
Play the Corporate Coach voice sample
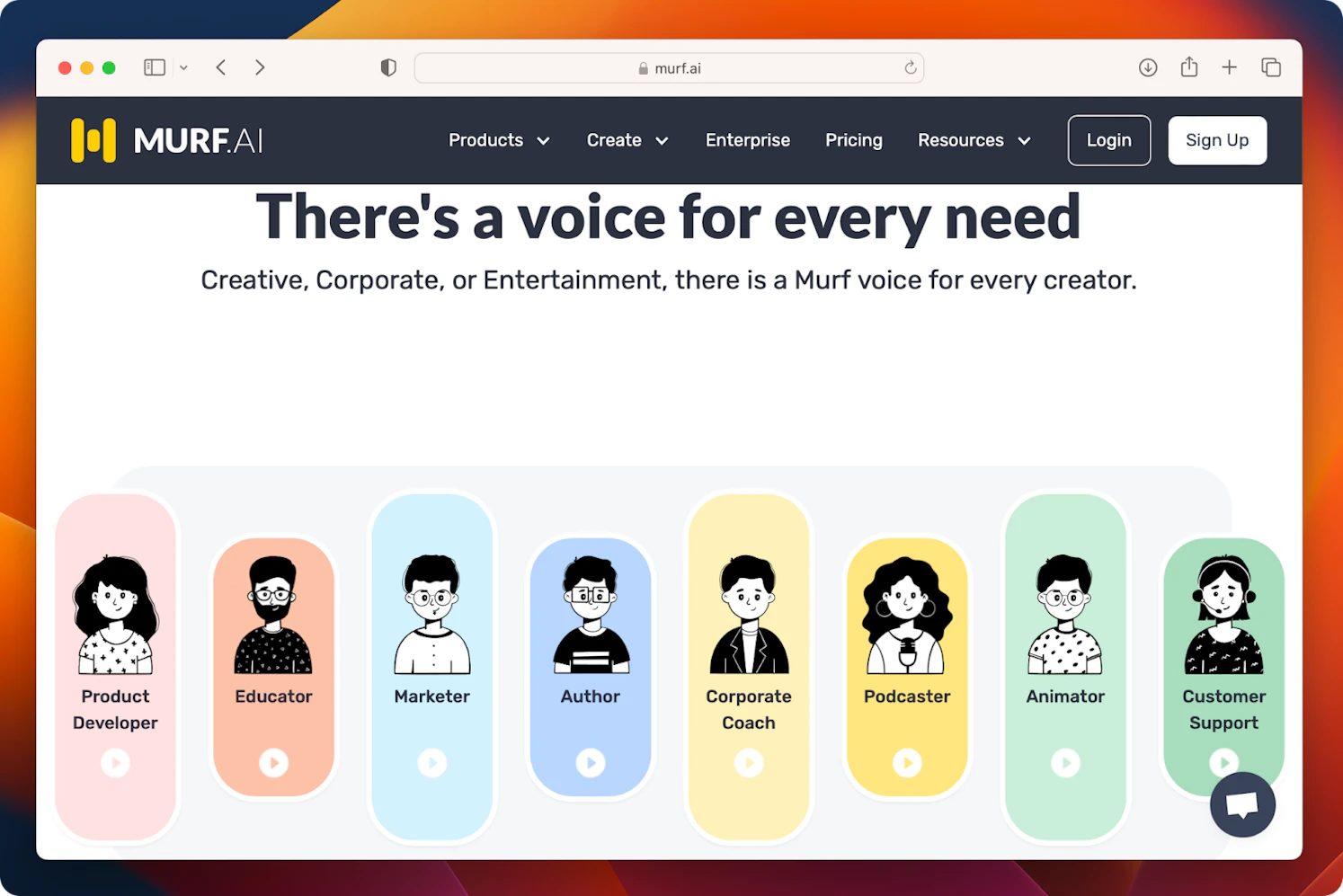(x=749, y=763)
